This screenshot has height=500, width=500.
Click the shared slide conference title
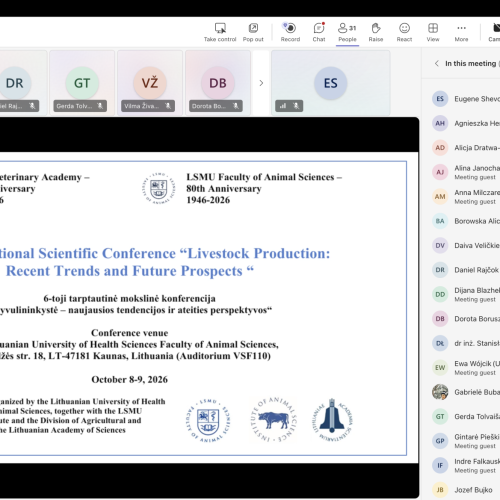[x=165, y=262]
